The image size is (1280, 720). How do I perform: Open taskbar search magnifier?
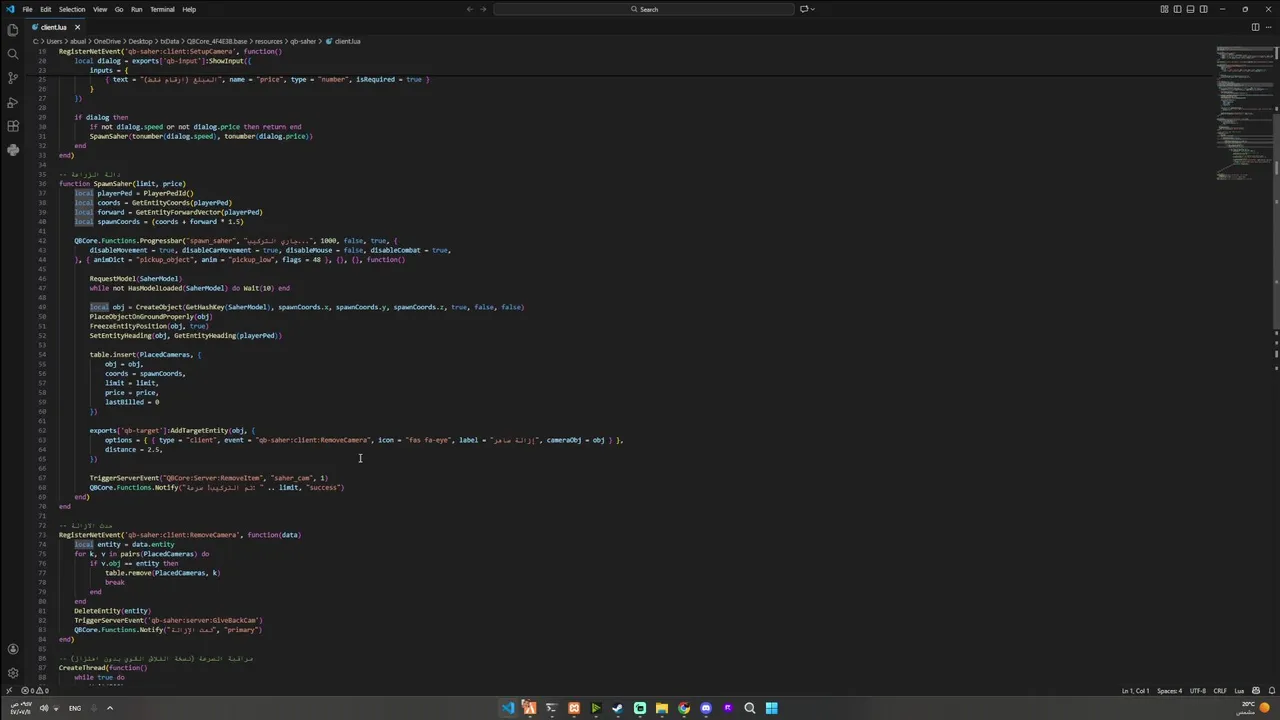pos(749,708)
